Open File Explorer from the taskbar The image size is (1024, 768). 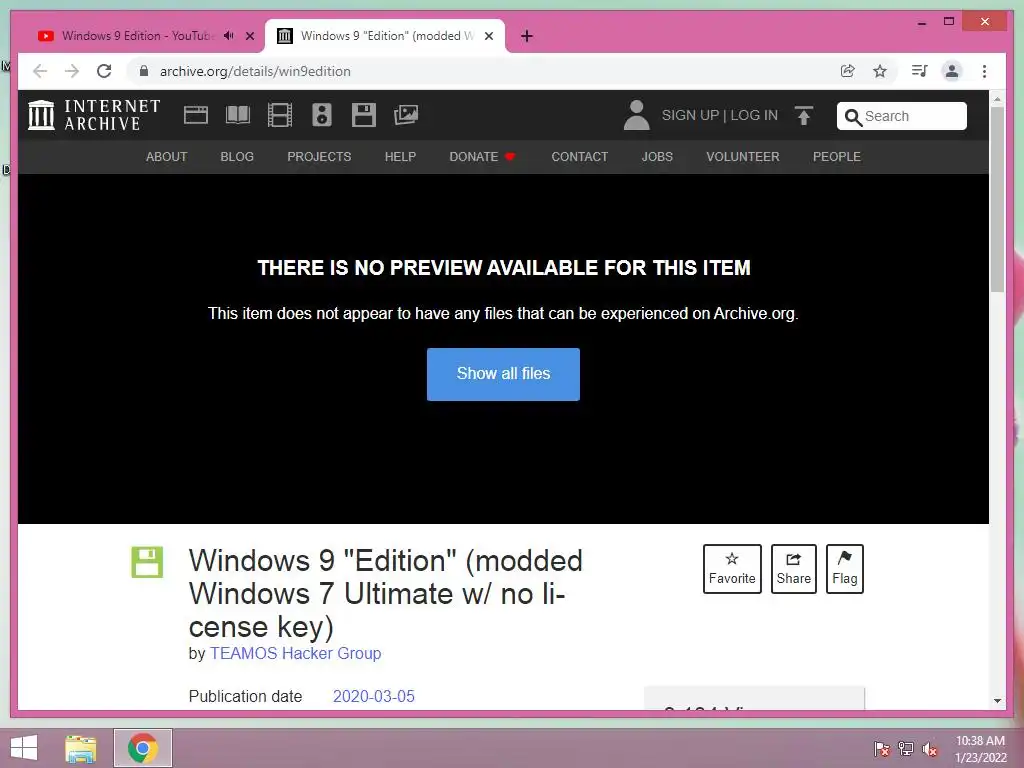pos(80,748)
